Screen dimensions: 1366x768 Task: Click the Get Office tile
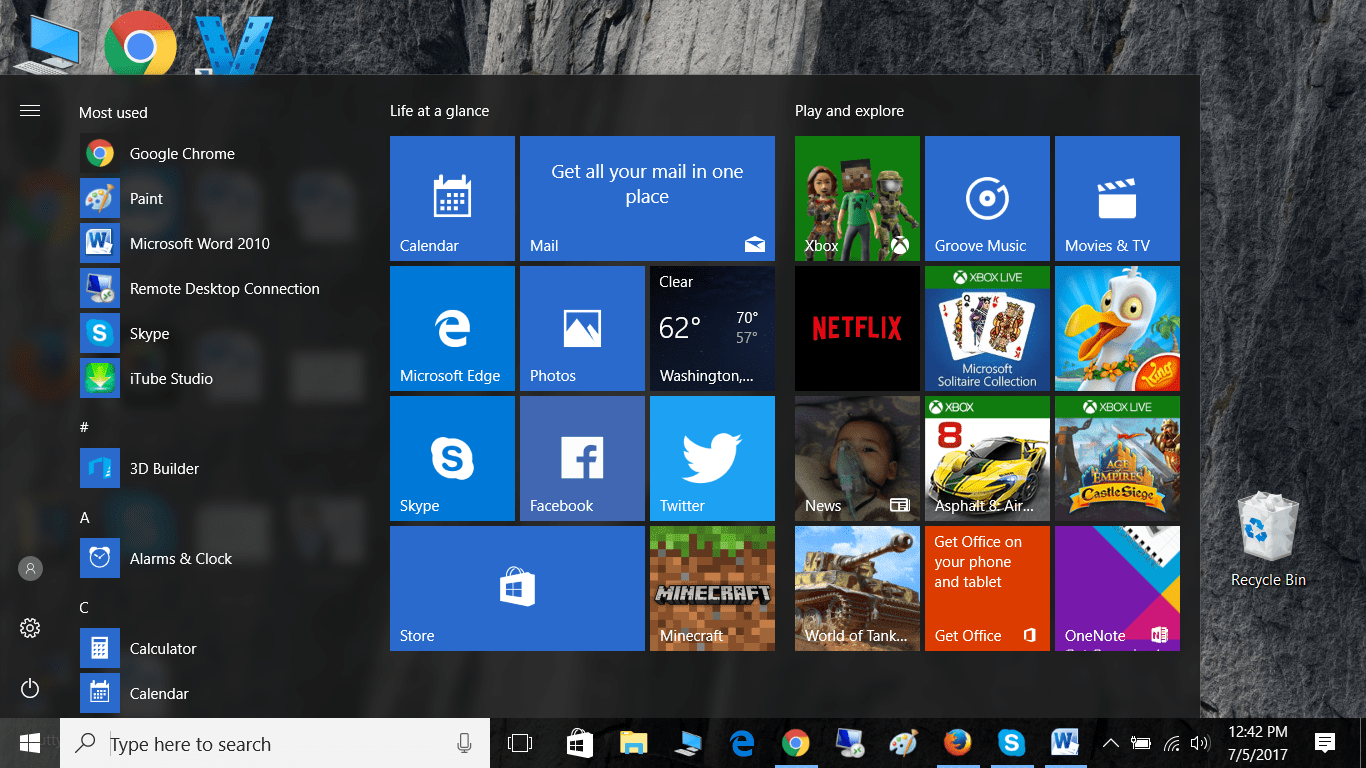click(x=987, y=589)
